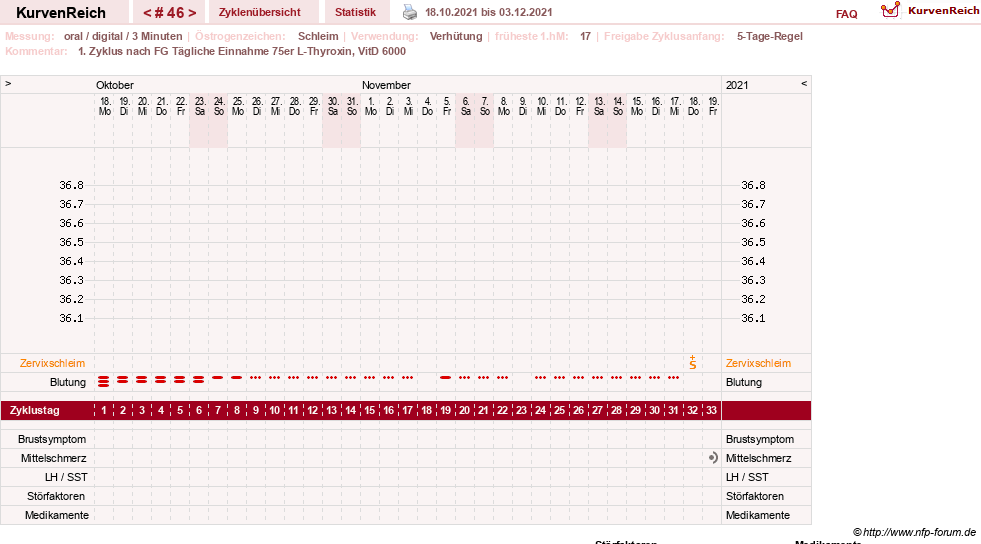Click the 36.8 temperature label on the left axis
The image size is (981, 544).
click(71, 185)
